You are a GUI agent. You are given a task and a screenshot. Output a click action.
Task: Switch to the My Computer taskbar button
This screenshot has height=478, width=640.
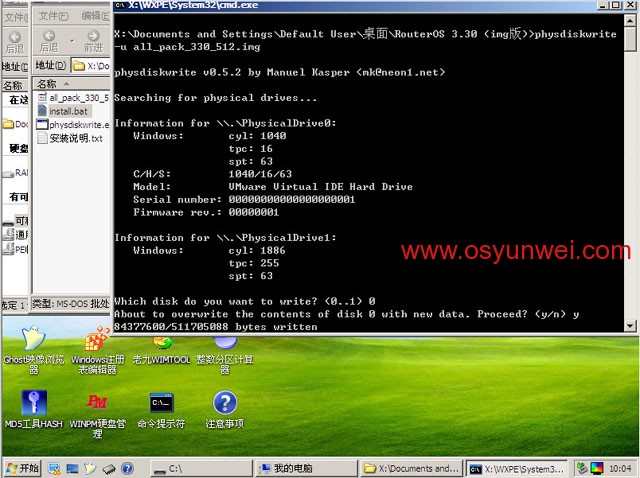pyautogui.click(x=306, y=469)
